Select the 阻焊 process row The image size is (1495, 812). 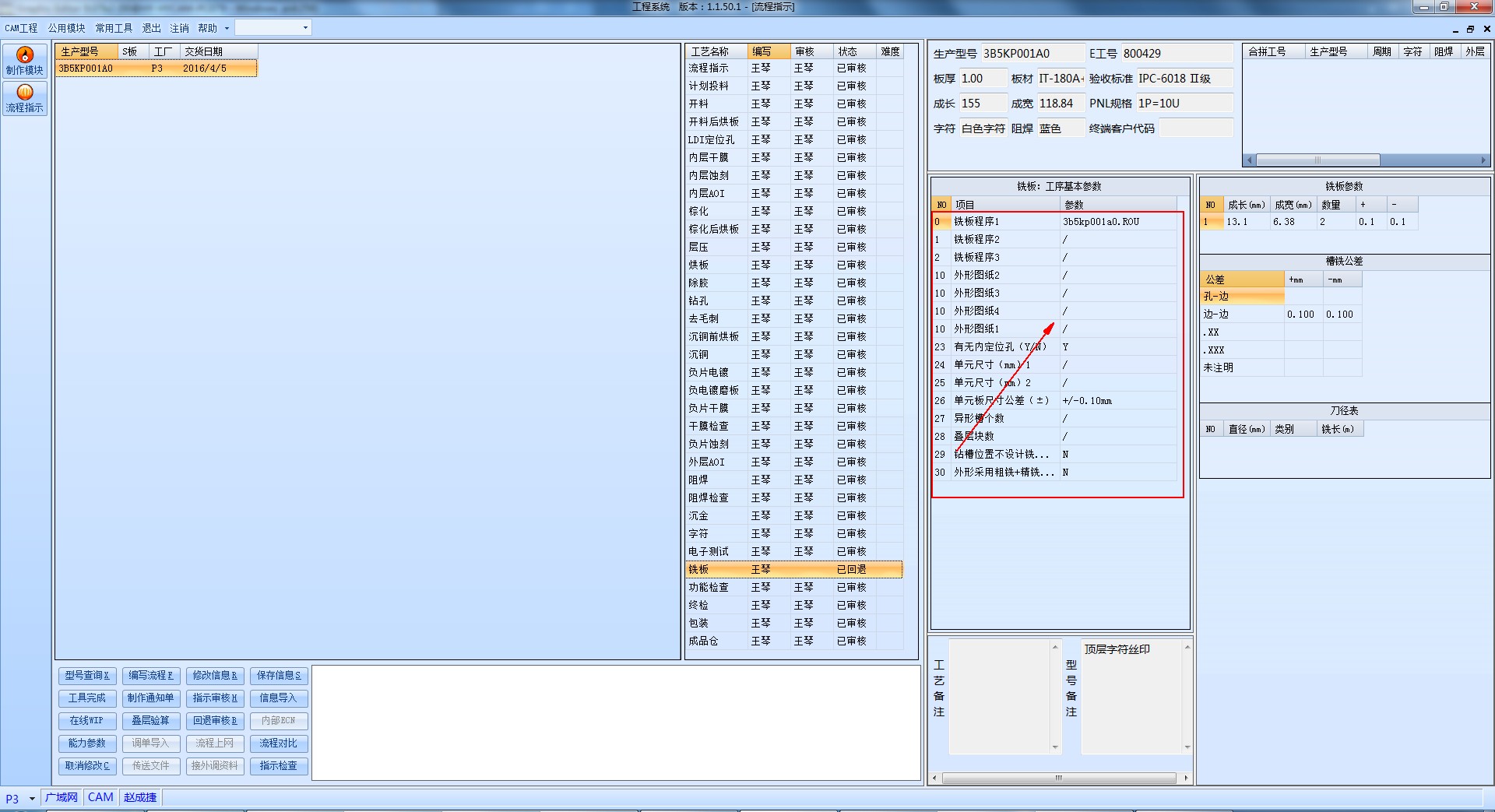pos(794,480)
